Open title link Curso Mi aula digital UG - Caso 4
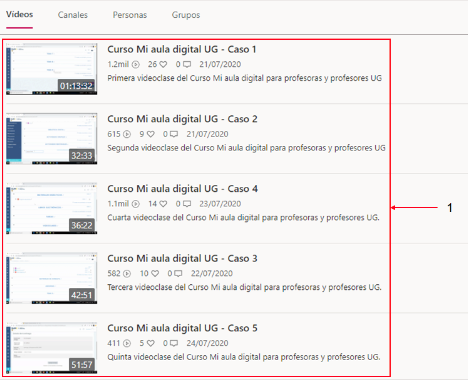This screenshot has height=382, width=468. [182, 189]
